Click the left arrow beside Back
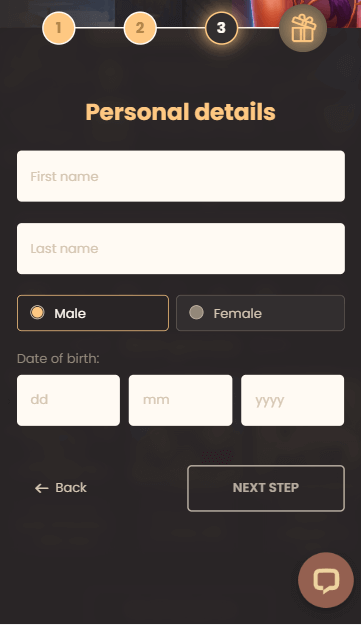The image size is (361, 625). click(x=41, y=488)
